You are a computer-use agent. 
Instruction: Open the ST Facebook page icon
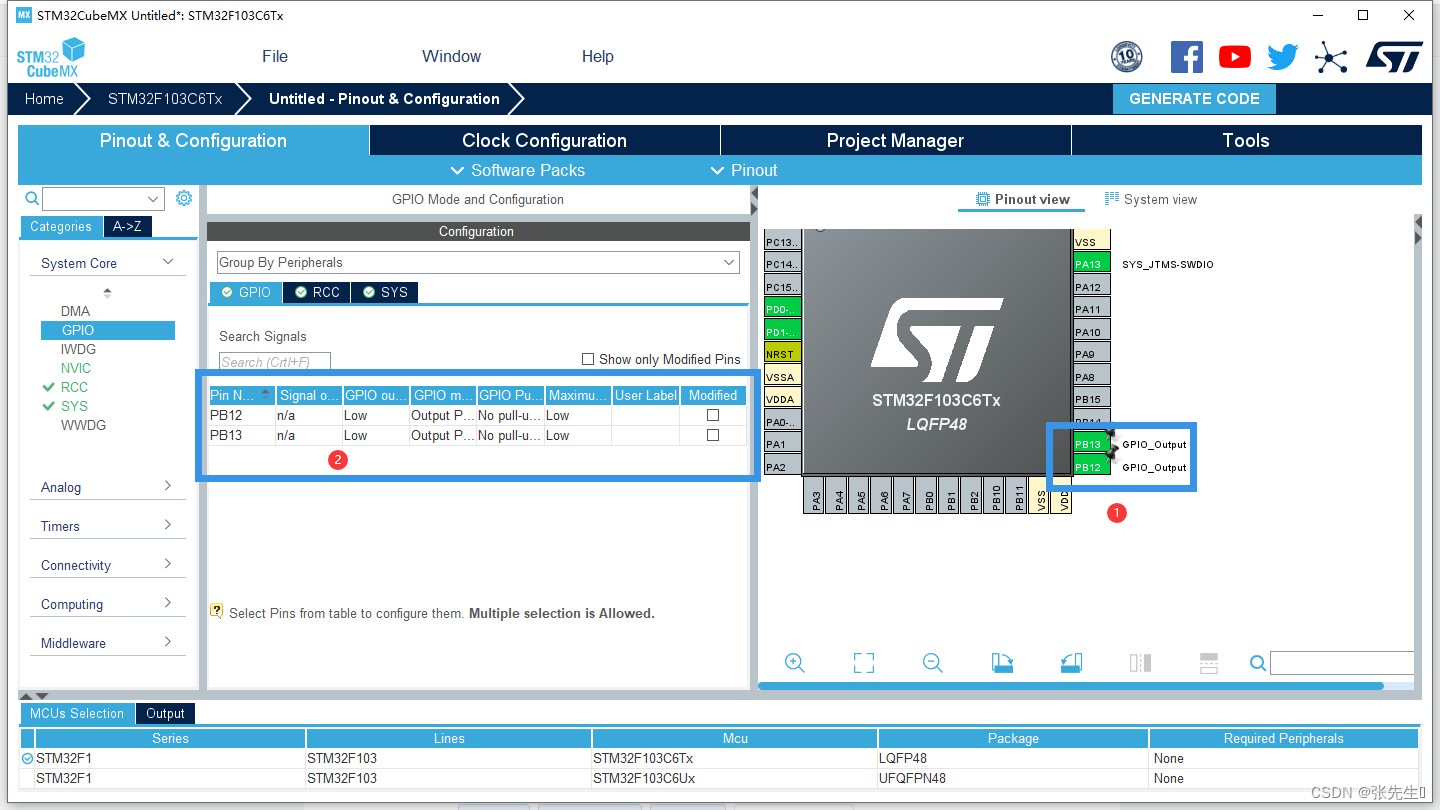point(1187,57)
